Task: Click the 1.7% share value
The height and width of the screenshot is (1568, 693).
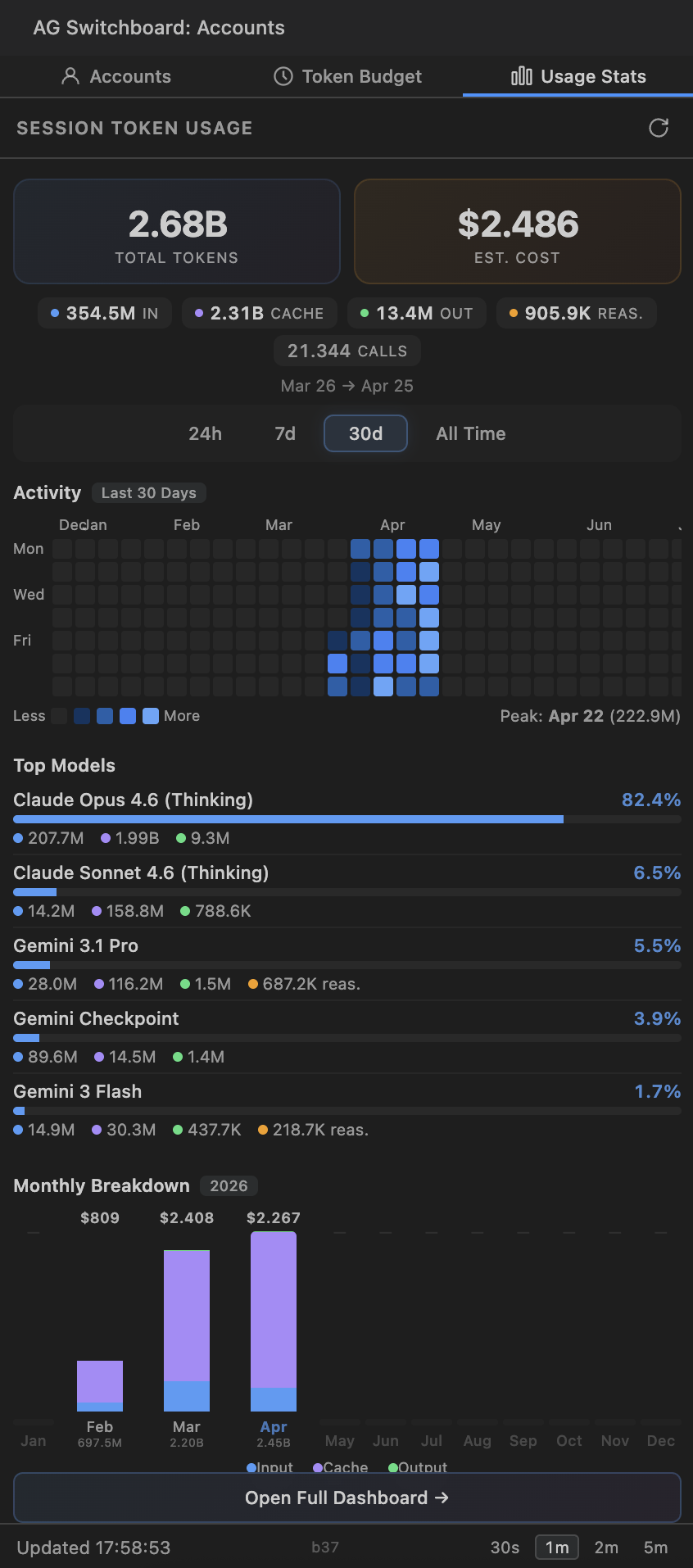Action: (x=658, y=1091)
